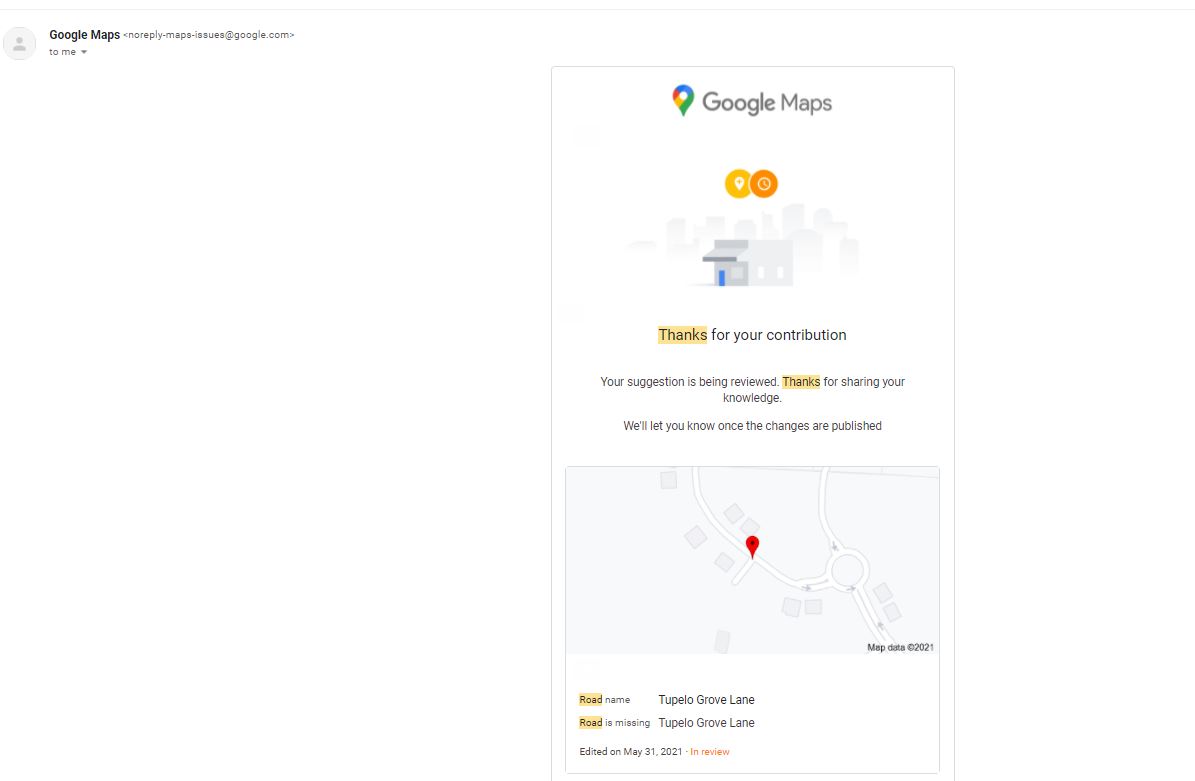Click the yellow location pin badge icon
1195x781 pixels.
pos(738,183)
